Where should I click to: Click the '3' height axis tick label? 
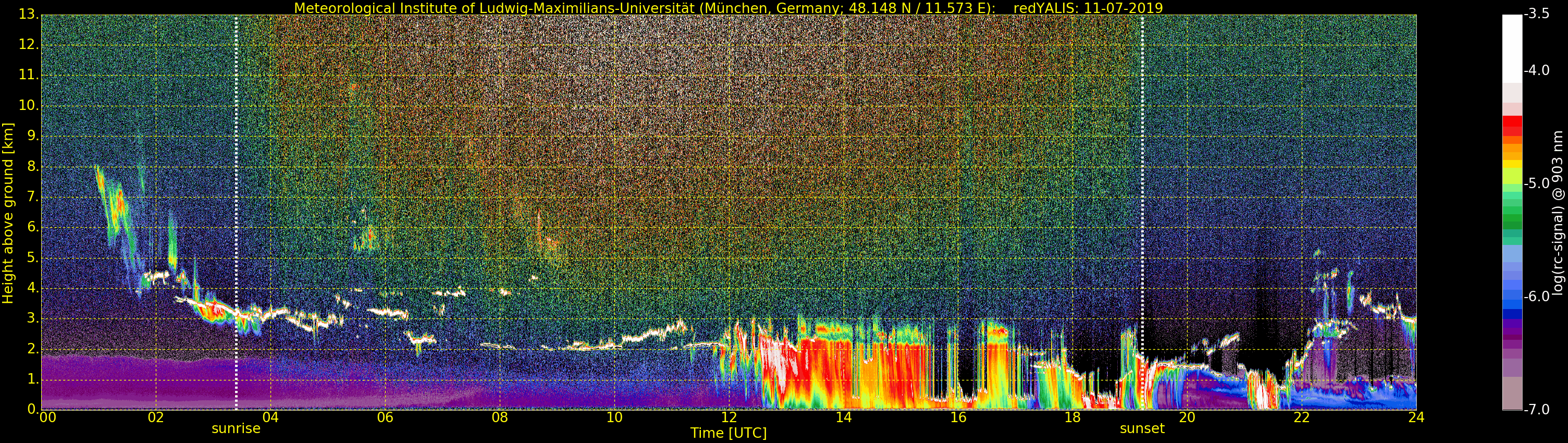[32, 318]
